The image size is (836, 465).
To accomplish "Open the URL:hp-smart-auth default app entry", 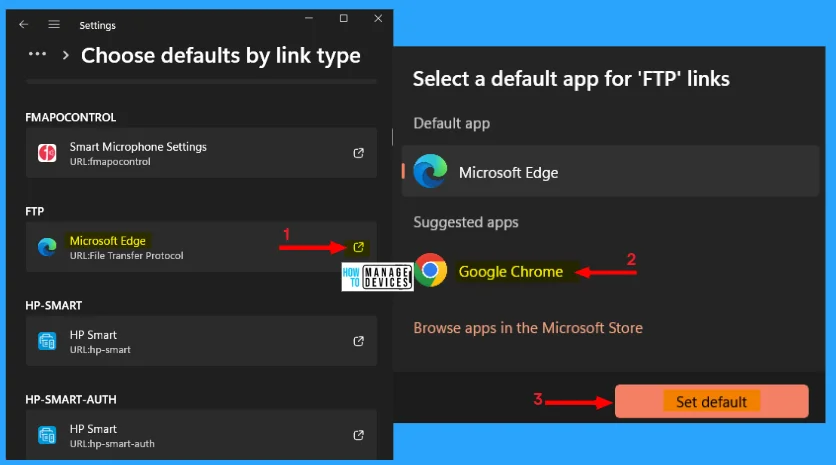I will [x=201, y=435].
